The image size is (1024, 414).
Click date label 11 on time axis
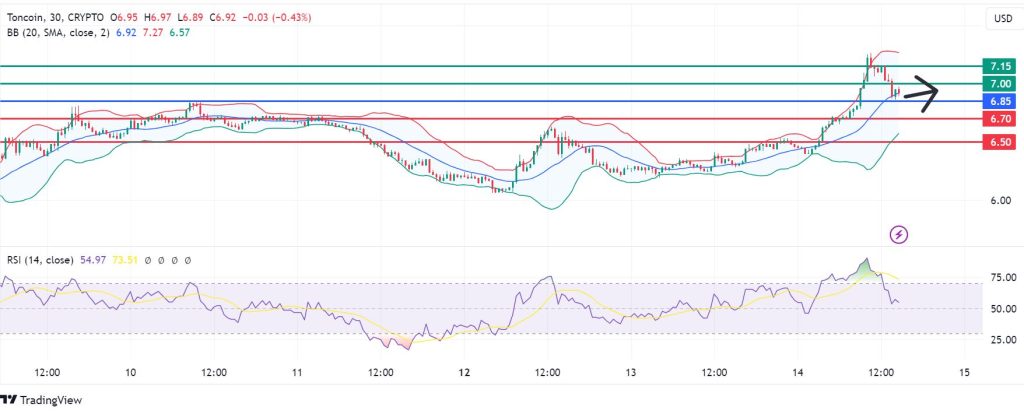tap(297, 372)
